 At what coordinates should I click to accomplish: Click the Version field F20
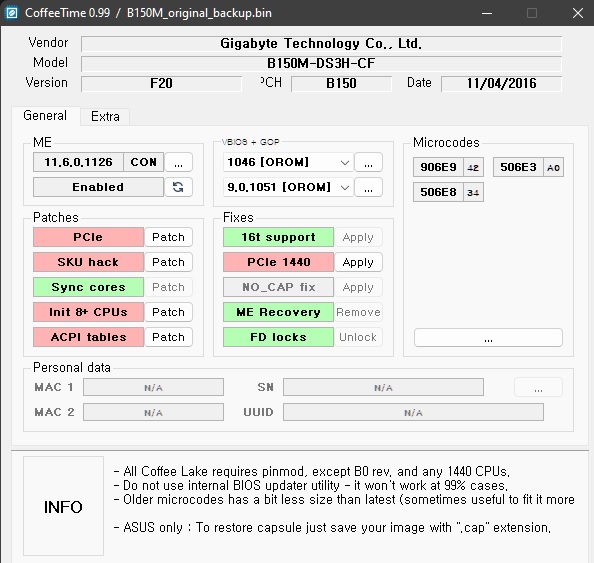(x=161, y=83)
